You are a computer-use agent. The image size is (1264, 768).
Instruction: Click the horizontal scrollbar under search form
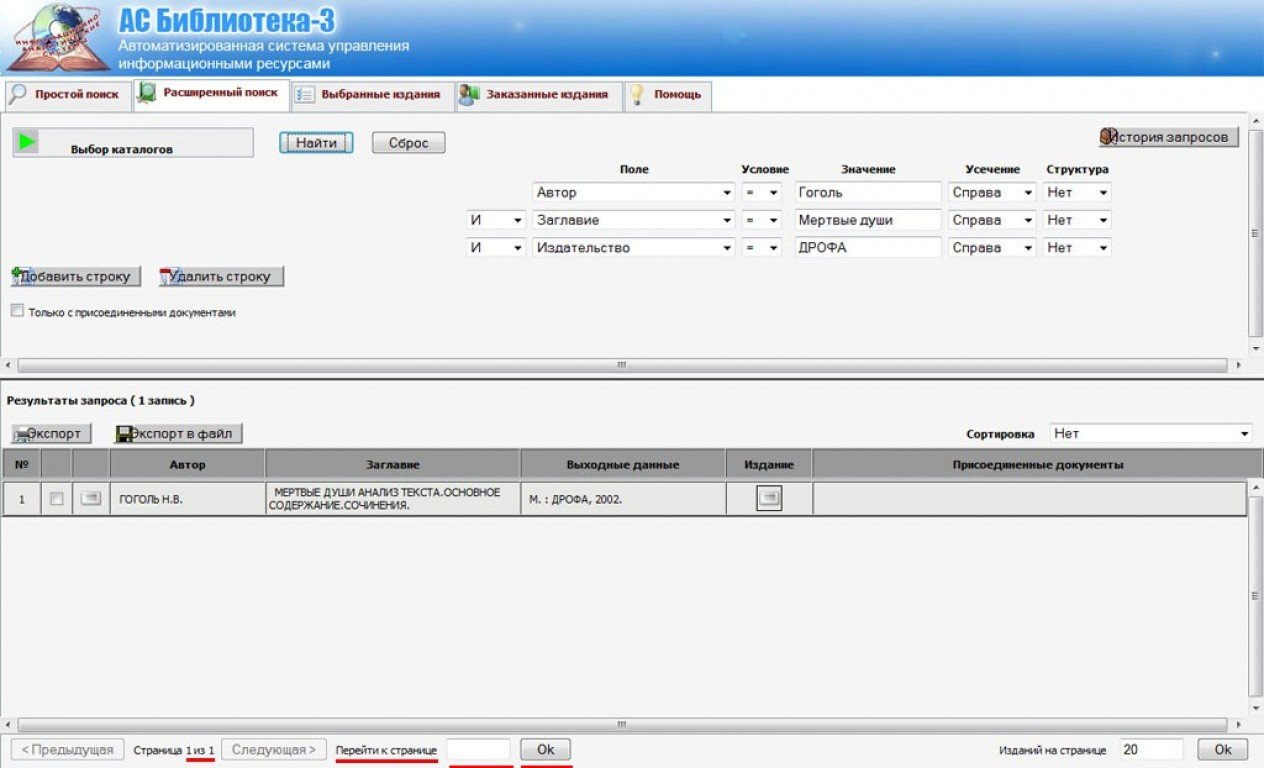click(620, 366)
